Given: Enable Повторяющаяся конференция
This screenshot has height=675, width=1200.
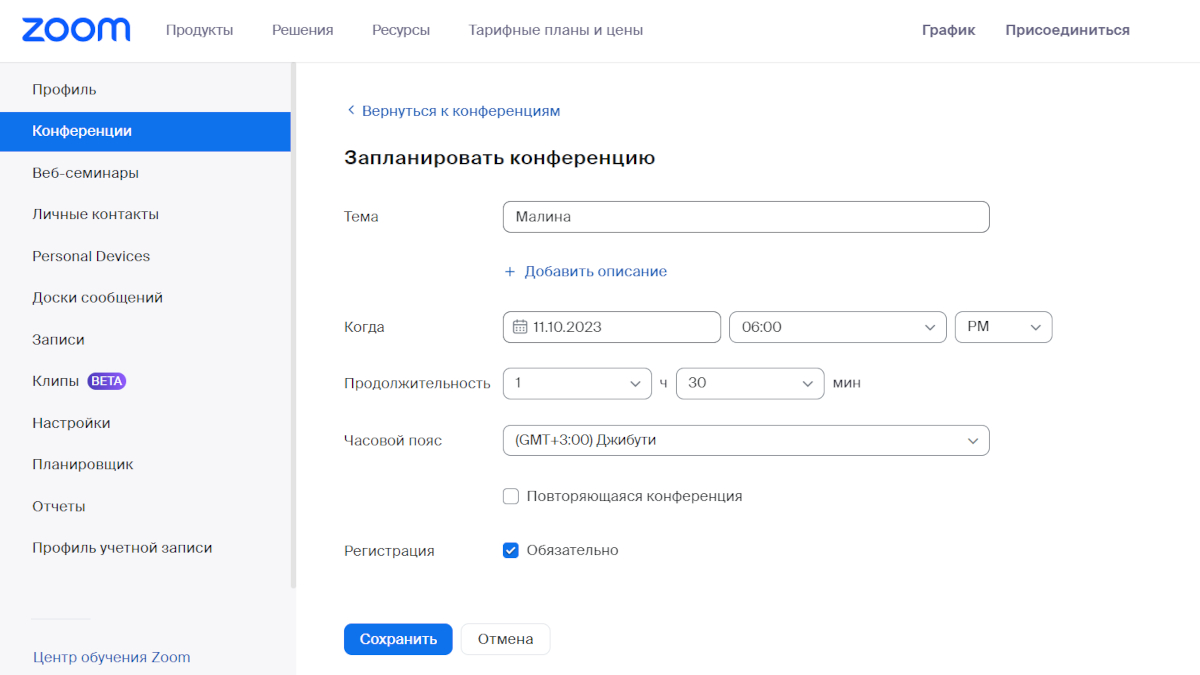Looking at the screenshot, I should coord(511,496).
